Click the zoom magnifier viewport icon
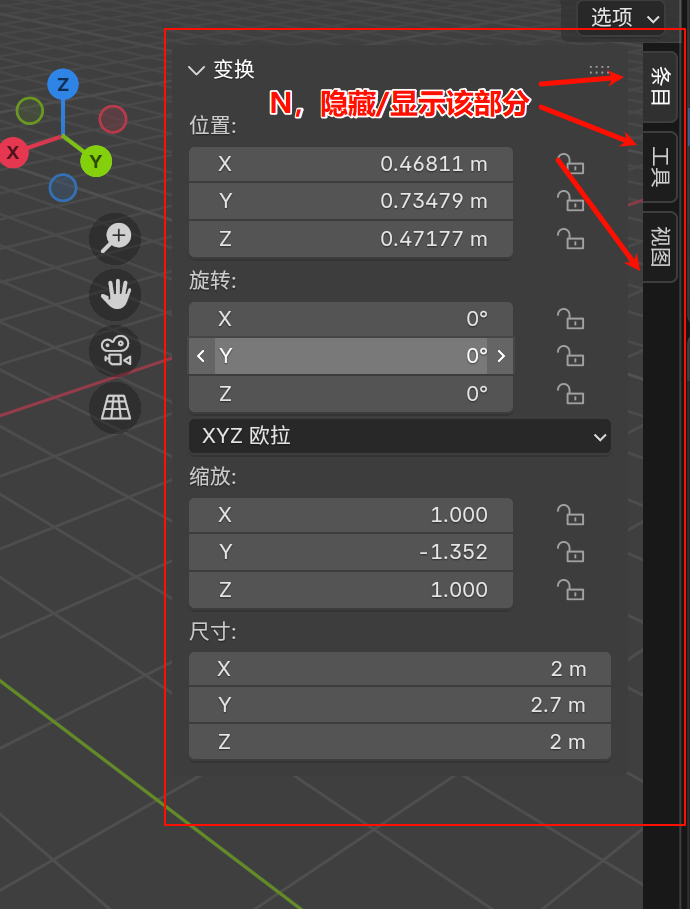 click(115, 238)
